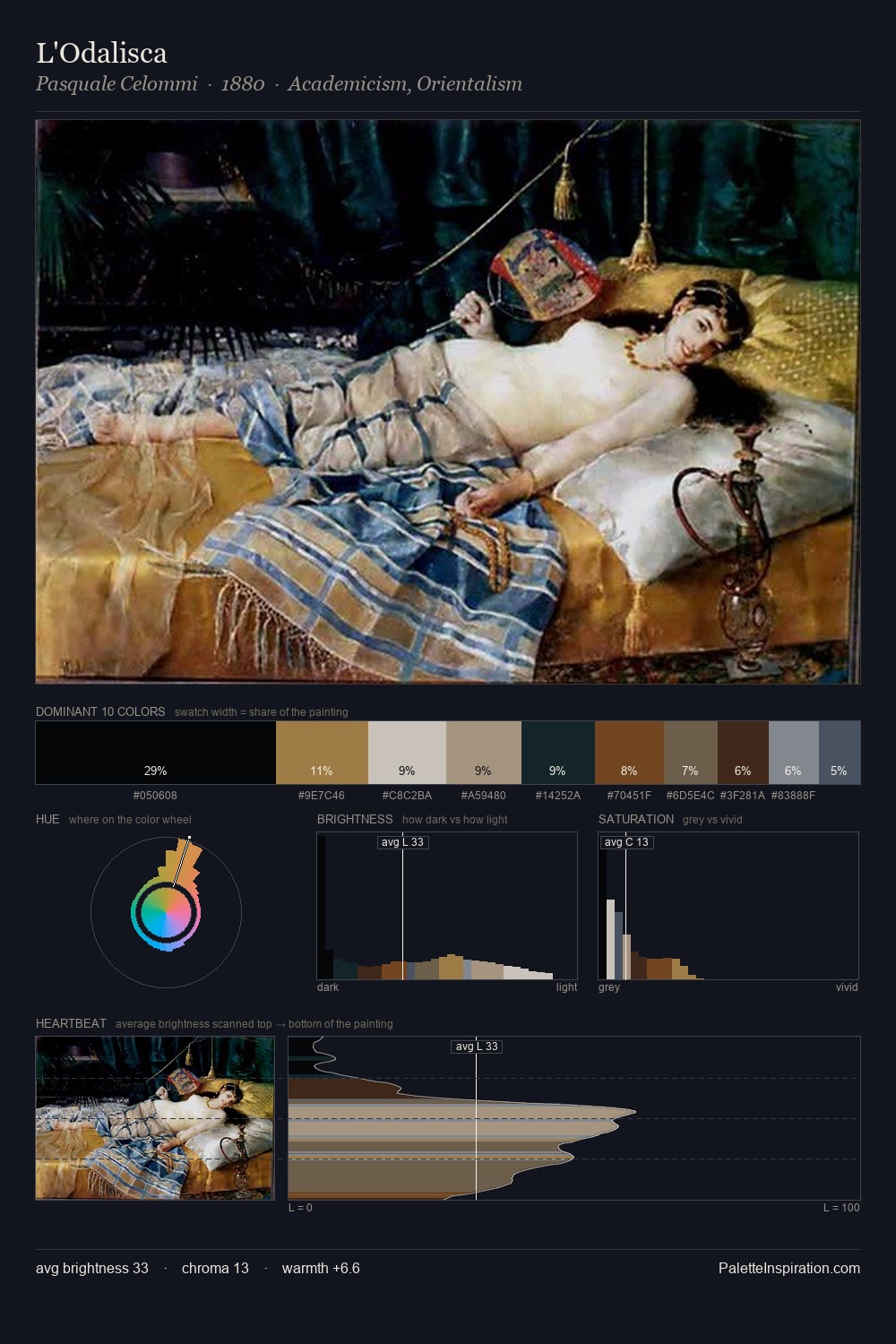Click the hex code #A59480
The width and height of the screenshot is (896, 1344).
(483, 796)
